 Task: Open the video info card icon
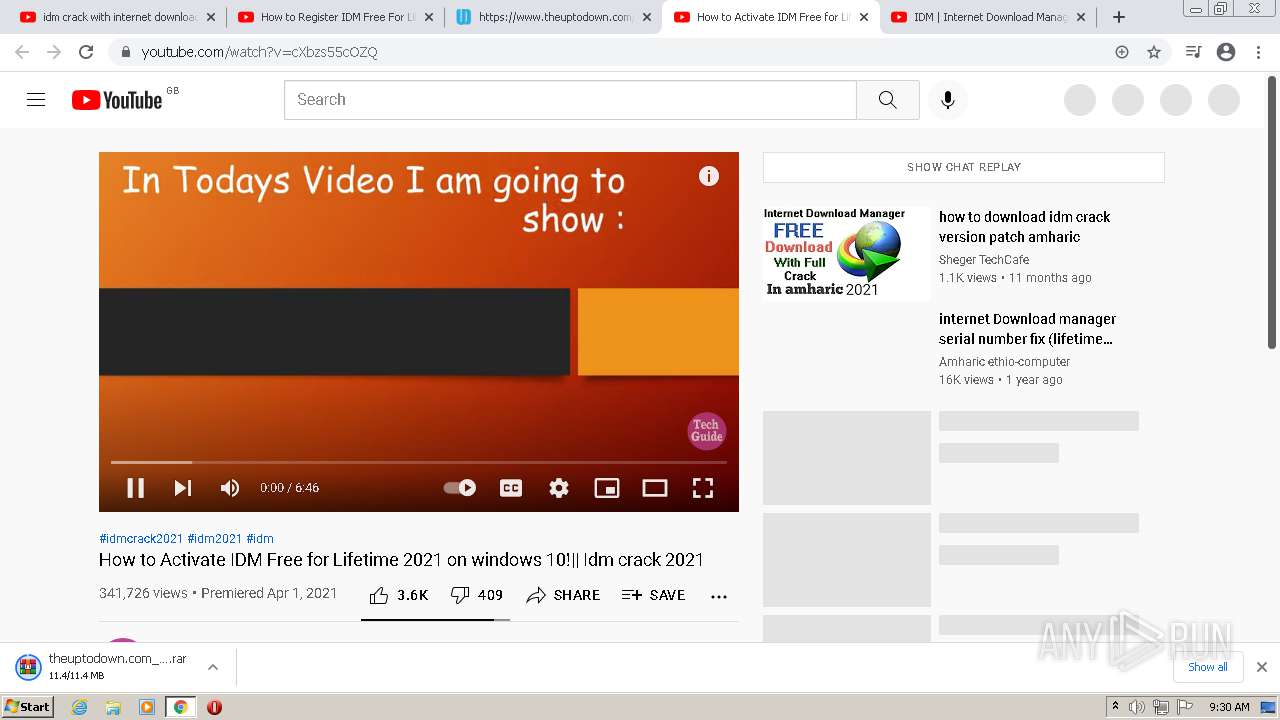(709, 176)
